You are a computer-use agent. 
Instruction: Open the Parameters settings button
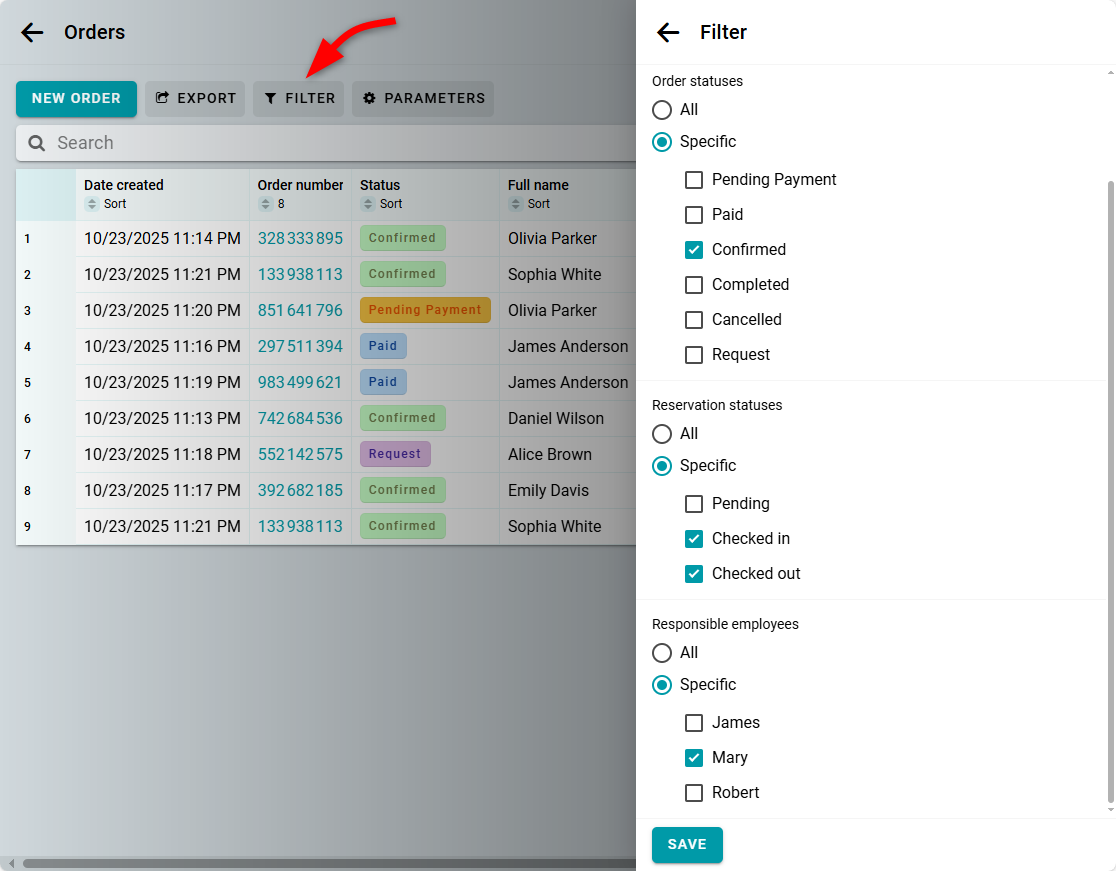pos(423,98)
